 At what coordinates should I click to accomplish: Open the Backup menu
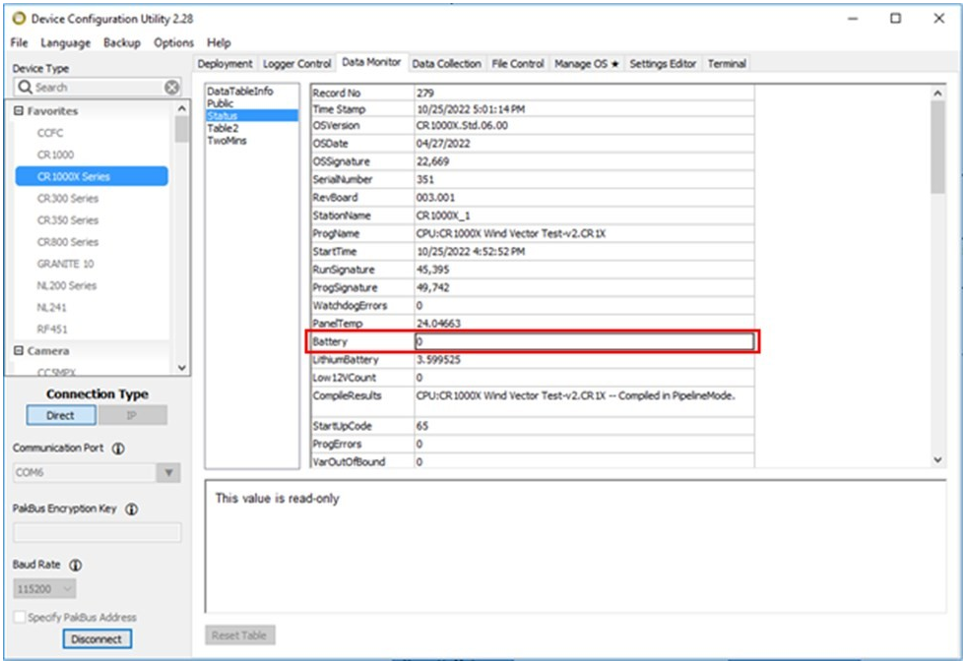click(x=122, y=43)
